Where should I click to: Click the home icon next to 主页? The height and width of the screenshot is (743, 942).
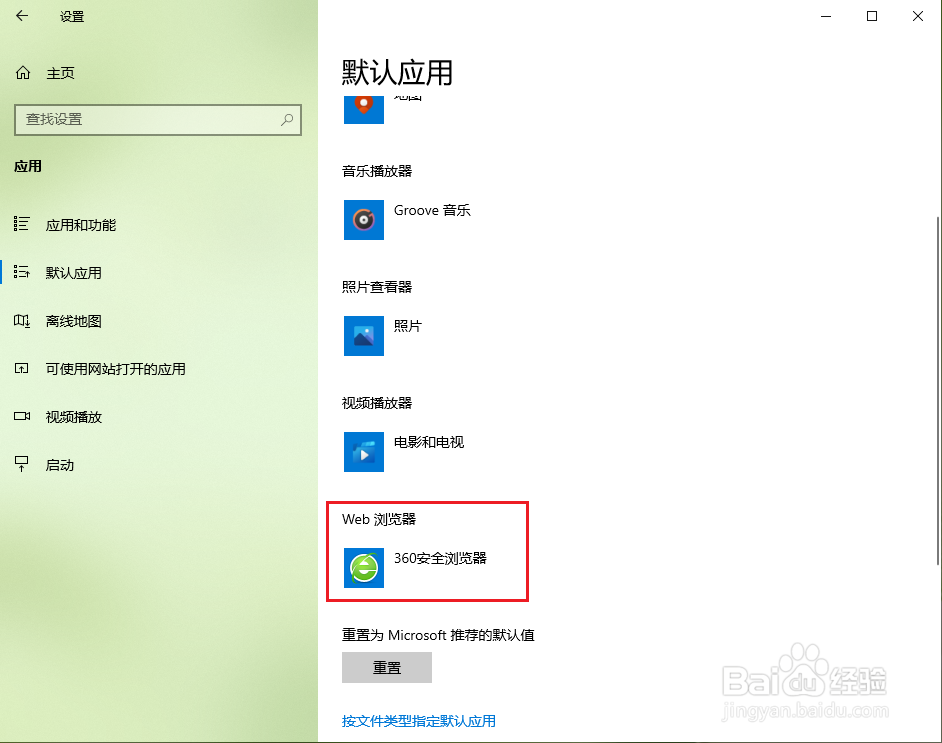[22, 72]
